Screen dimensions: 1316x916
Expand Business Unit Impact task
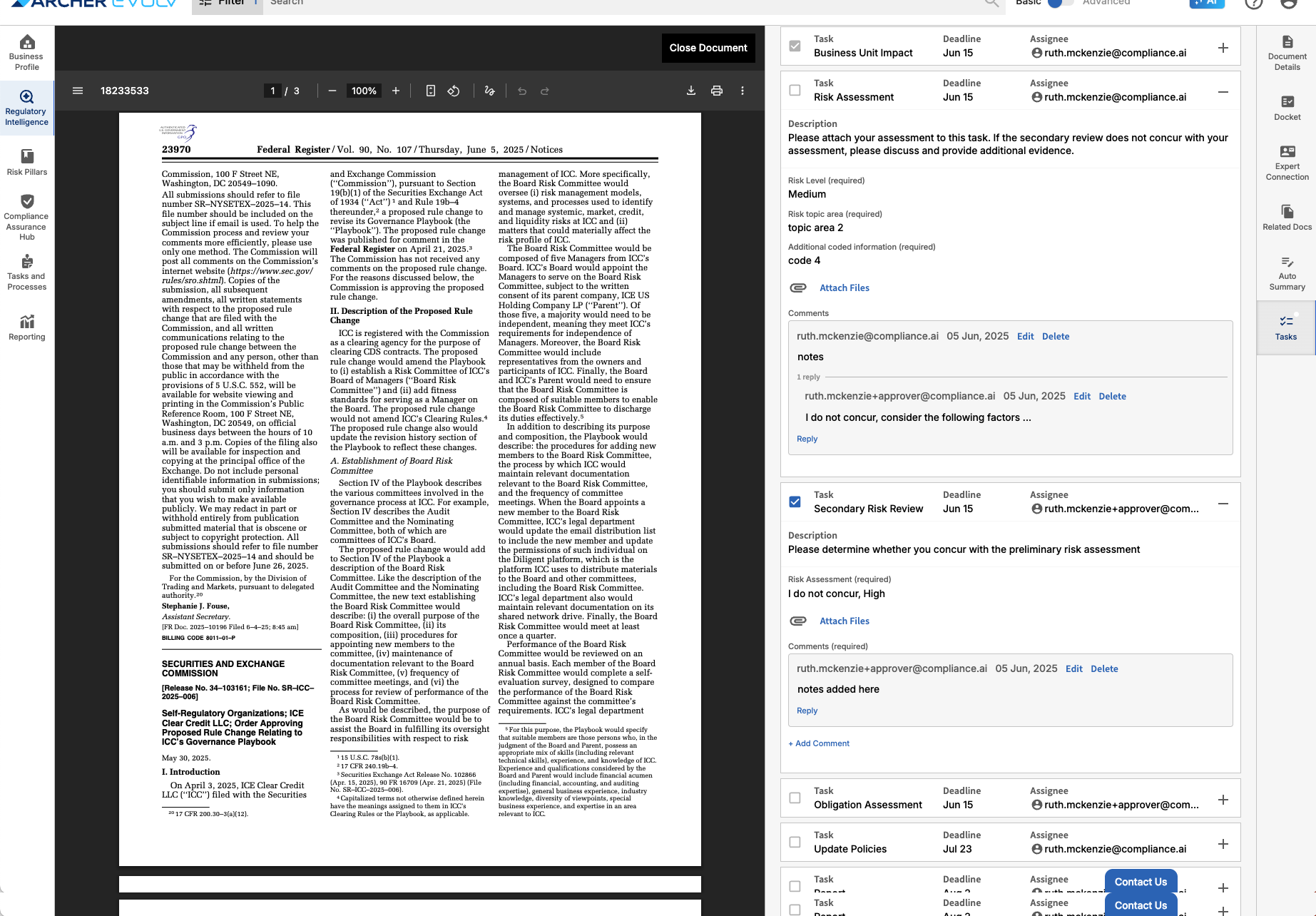(x=1223, y=48)
